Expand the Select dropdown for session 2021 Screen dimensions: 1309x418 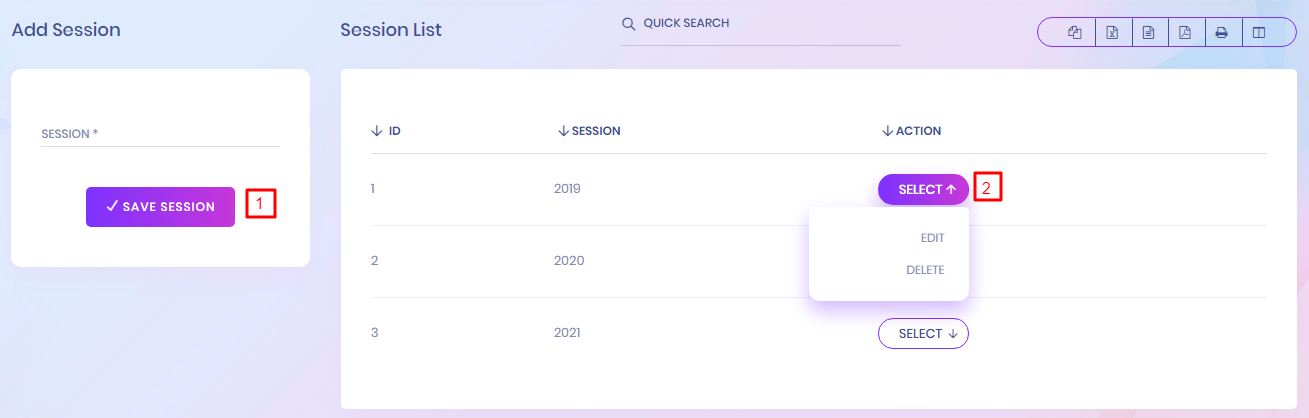(923, 334)
